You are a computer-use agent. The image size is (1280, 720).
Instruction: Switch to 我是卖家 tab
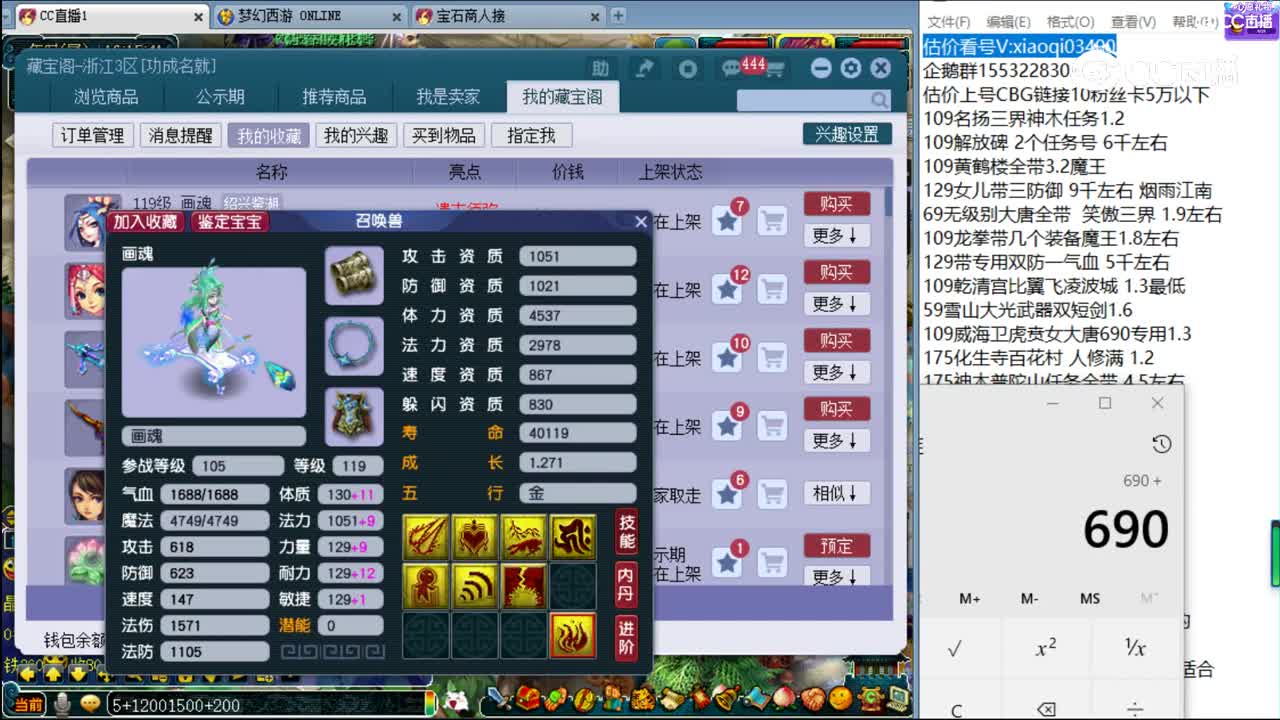tap(448, 97)
